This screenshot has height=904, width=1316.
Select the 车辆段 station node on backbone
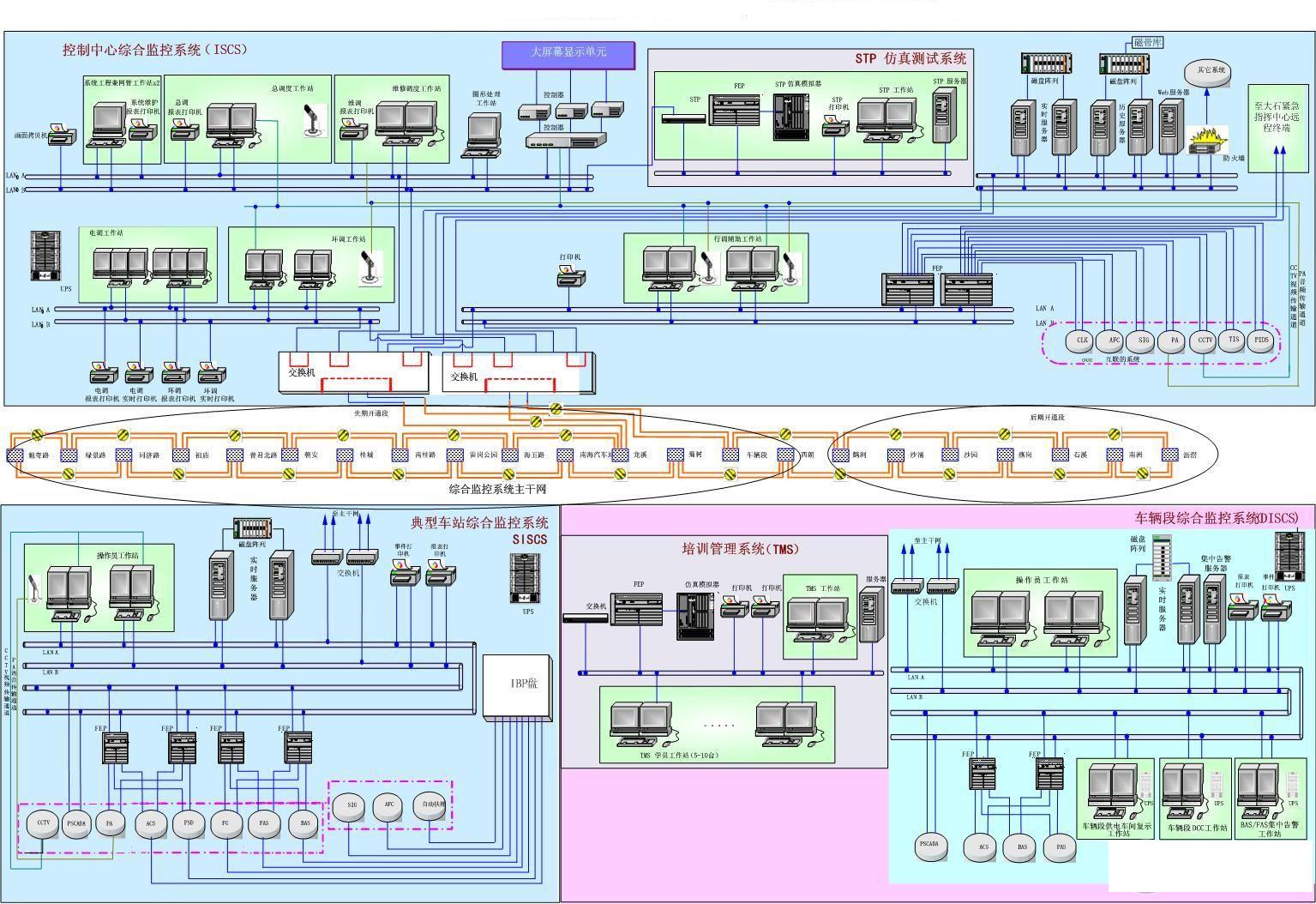pos(754,455)
